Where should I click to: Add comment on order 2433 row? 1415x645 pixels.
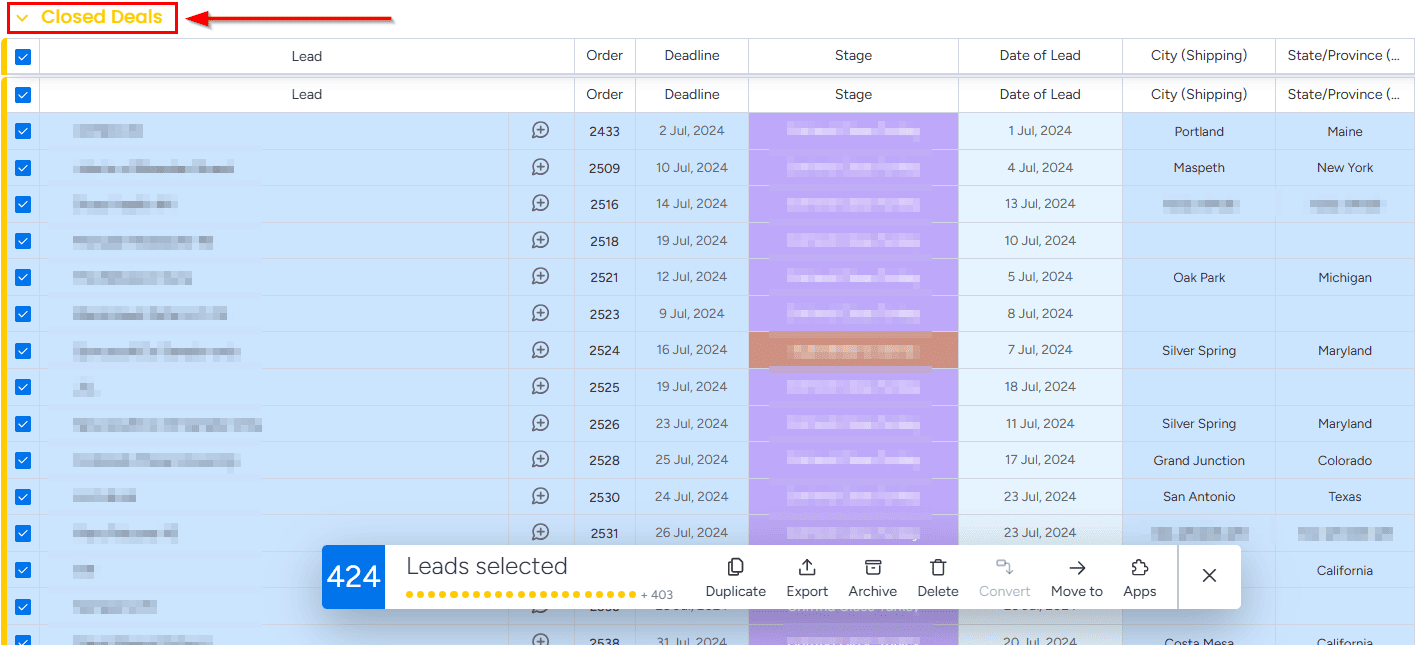coord(540,130)
